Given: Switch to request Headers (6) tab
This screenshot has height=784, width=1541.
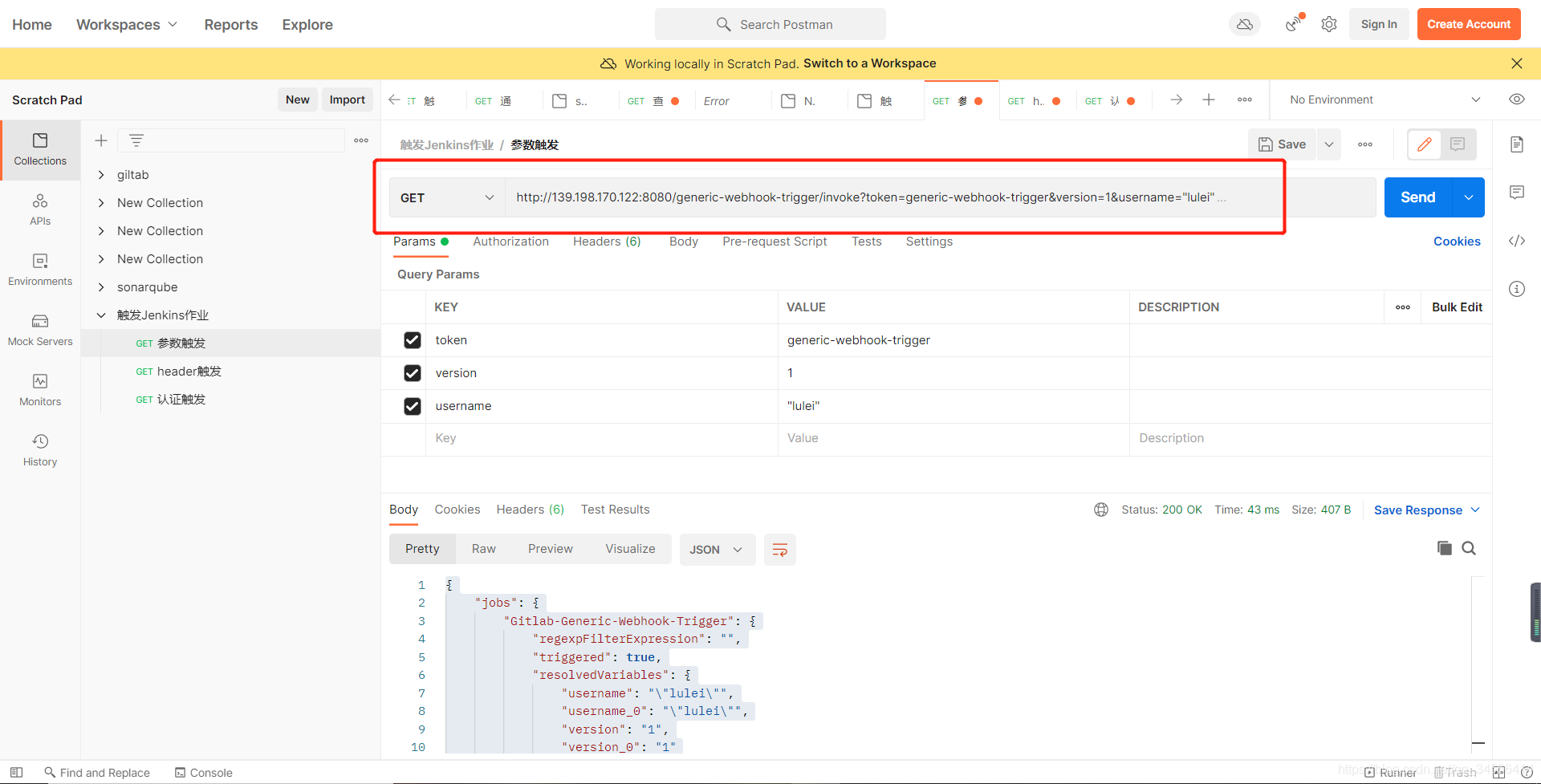Looking at the screenshot, I should point(607,242).
